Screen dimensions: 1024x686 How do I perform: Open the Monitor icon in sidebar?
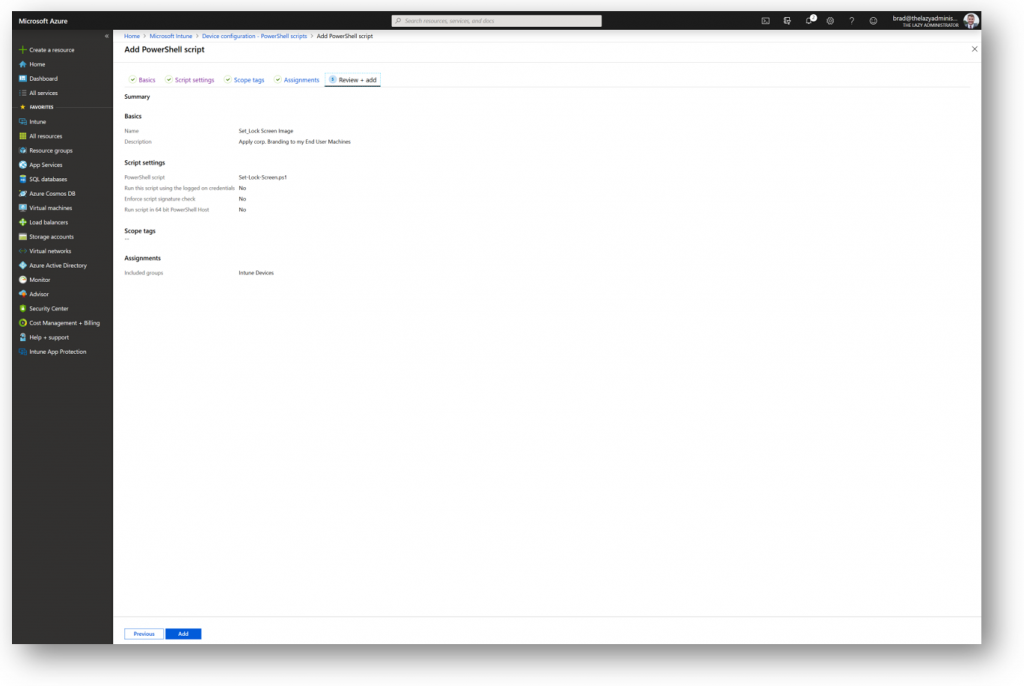click(23, 280)
